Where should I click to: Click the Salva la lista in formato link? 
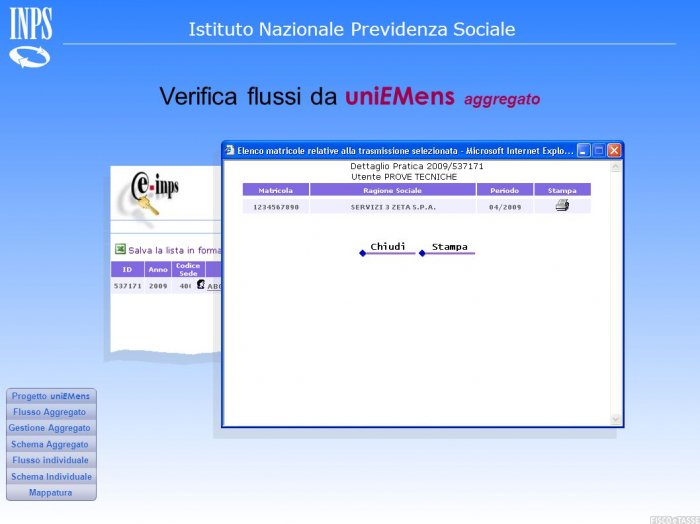[175, 250]
